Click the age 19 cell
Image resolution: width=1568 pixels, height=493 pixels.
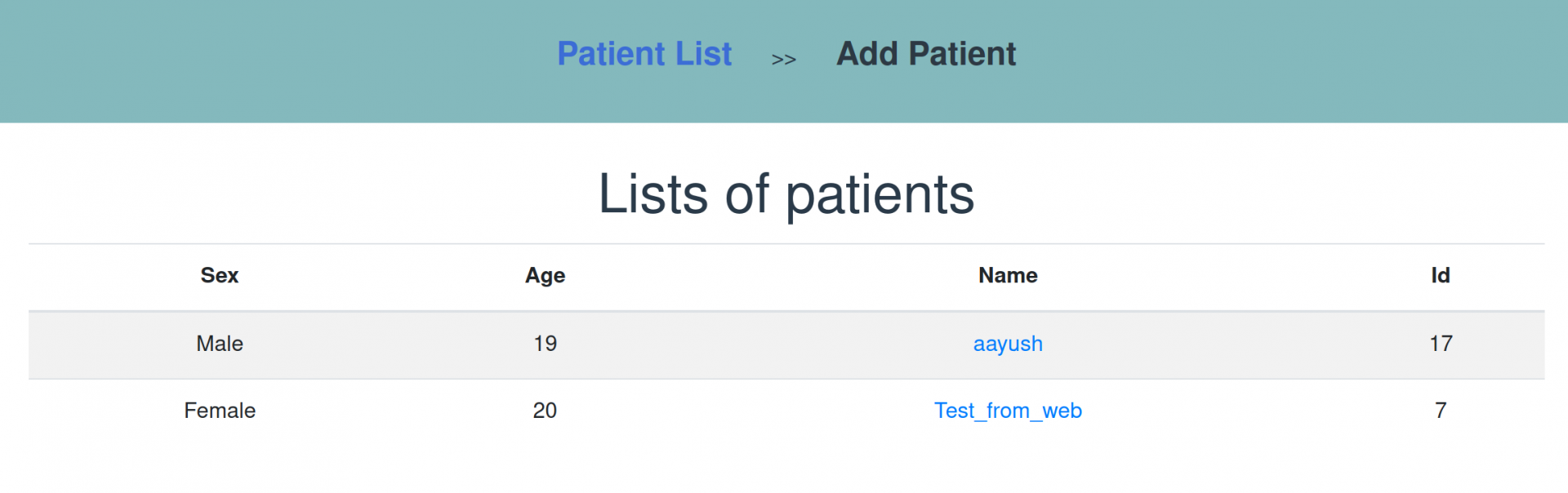pyautogui.click(x=545, y=344)
